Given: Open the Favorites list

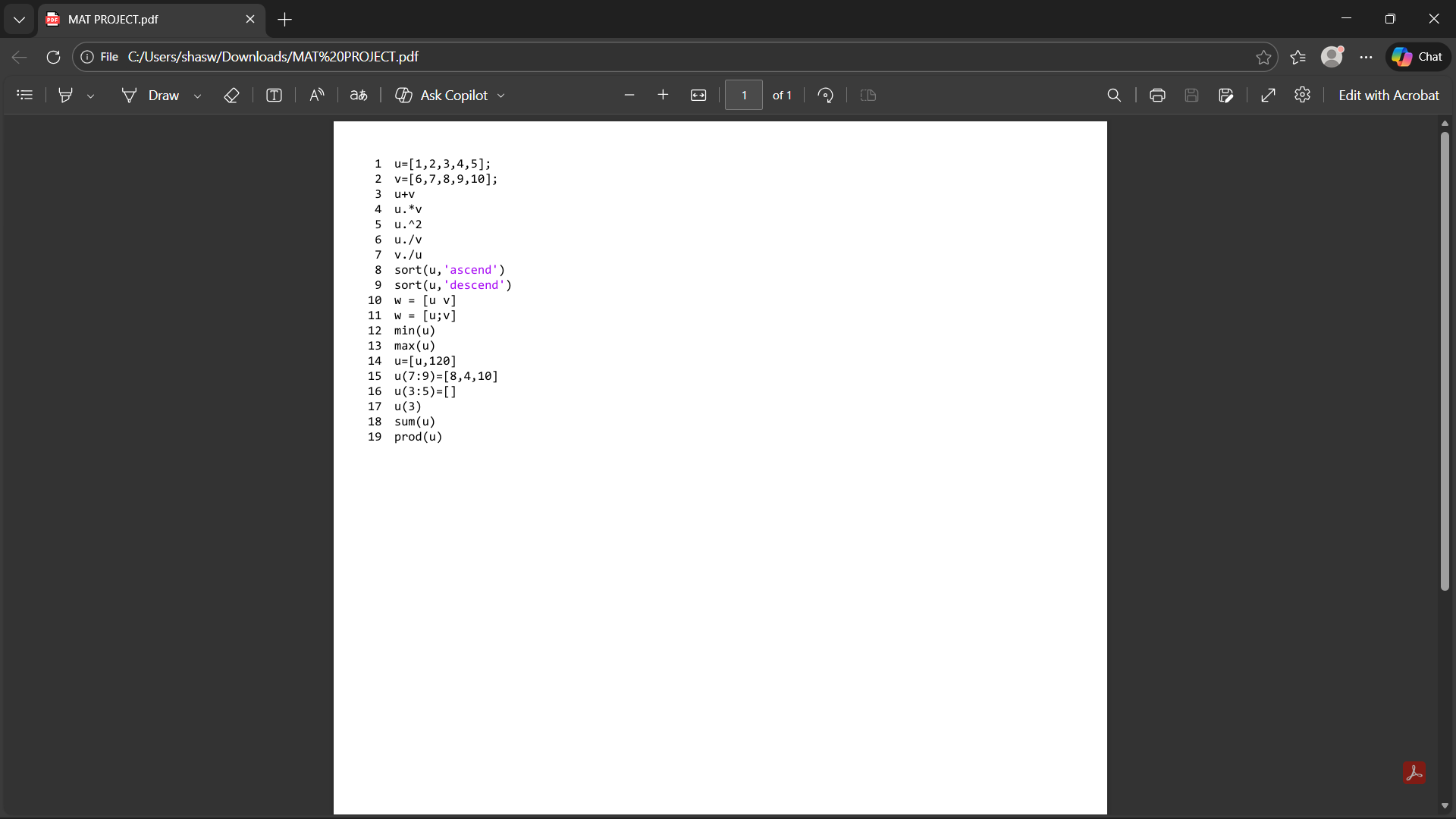Looking at the screenshot, I should coord(1298,57).
